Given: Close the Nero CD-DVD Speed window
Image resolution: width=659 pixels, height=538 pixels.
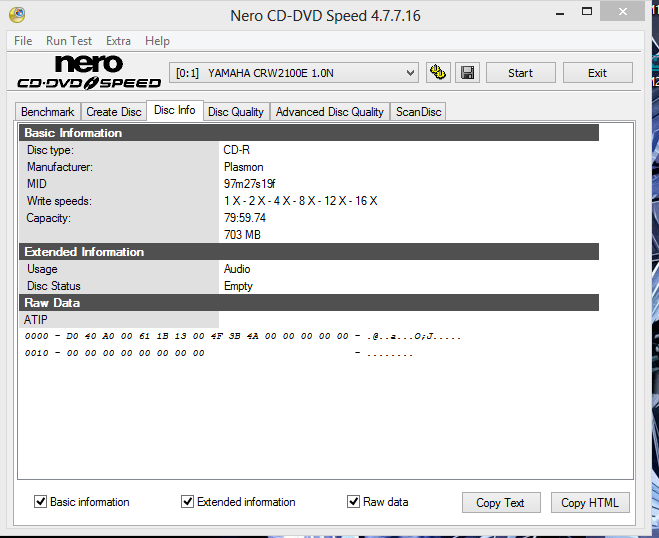Looking at the screenshot, I should point(622,12).
